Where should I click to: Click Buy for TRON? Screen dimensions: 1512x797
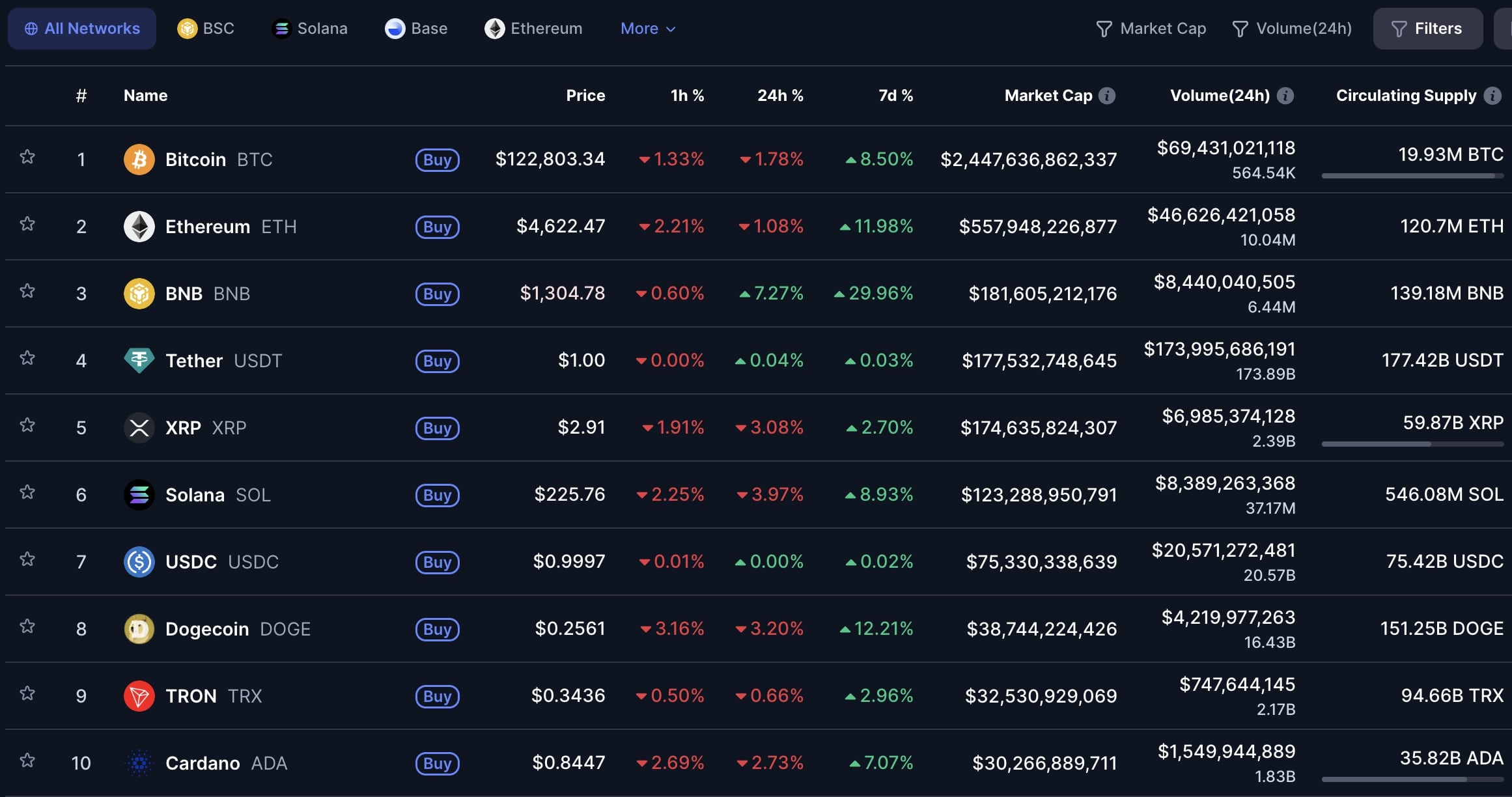(438, 697)
